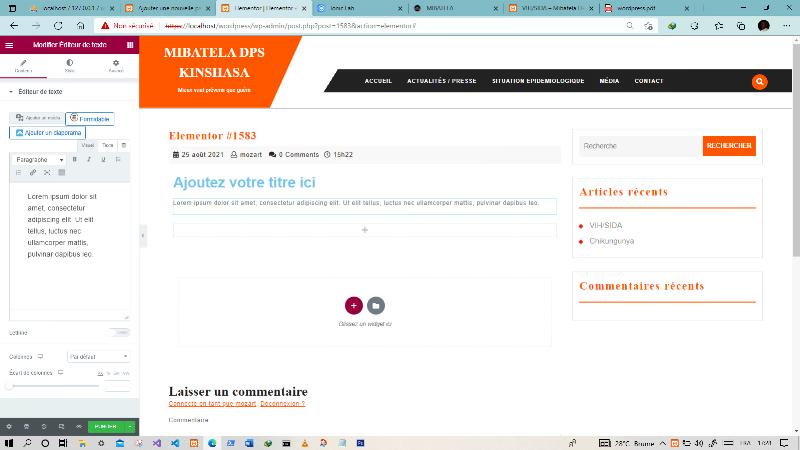Click the Formidable form button
The width and height of the screenshot is (800, 450).
pos(90,118)
